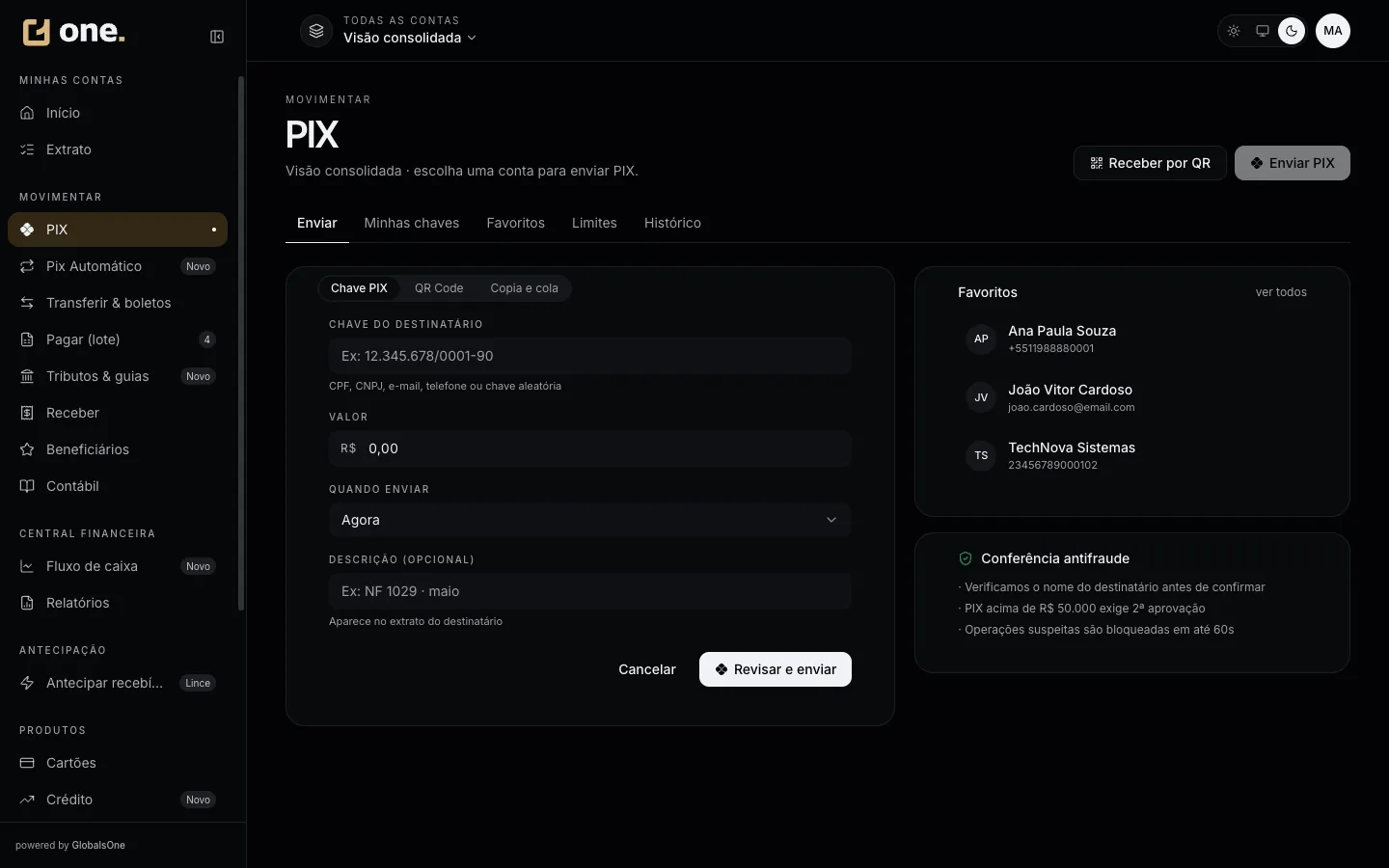The height and width of the screenshot is (868, 1389).
Task: Select the Chave PIX mode
Action: (359, 288)
